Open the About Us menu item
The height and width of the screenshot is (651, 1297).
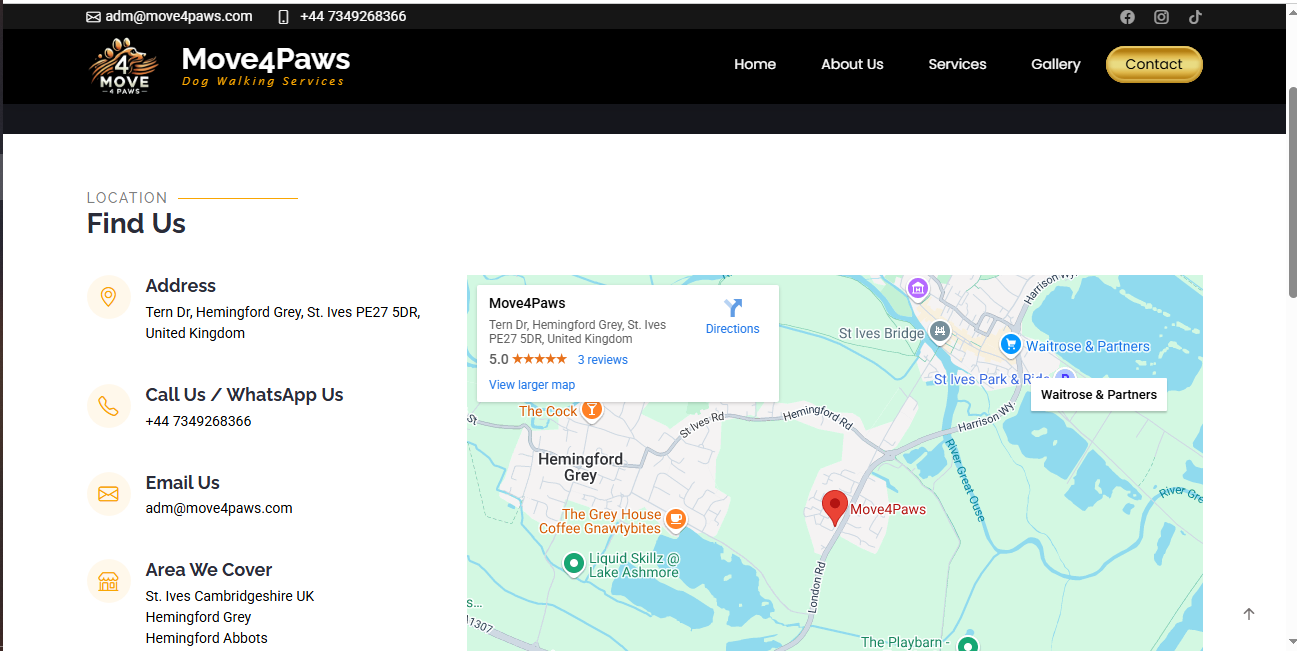[852, 64]
